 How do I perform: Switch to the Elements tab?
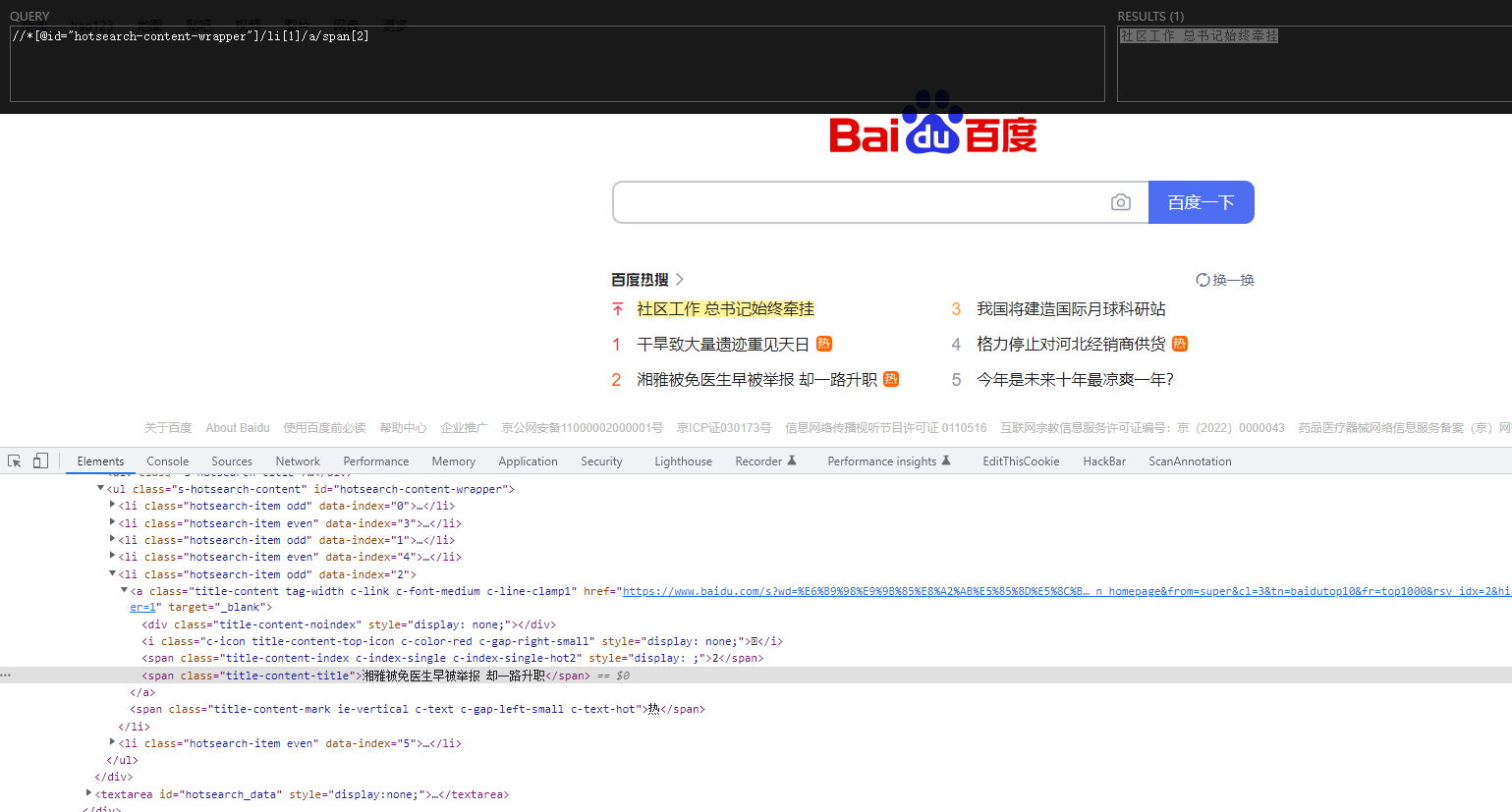pyautogui.click(x=100, y=461)
